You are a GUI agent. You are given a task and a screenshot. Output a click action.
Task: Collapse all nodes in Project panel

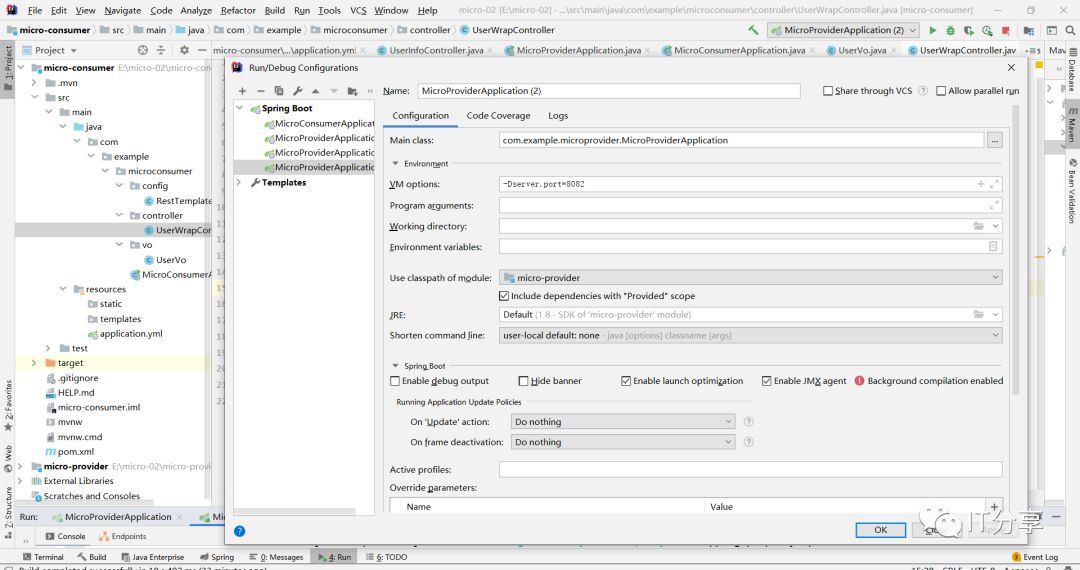pyautogui.click(x=160, y=50)
